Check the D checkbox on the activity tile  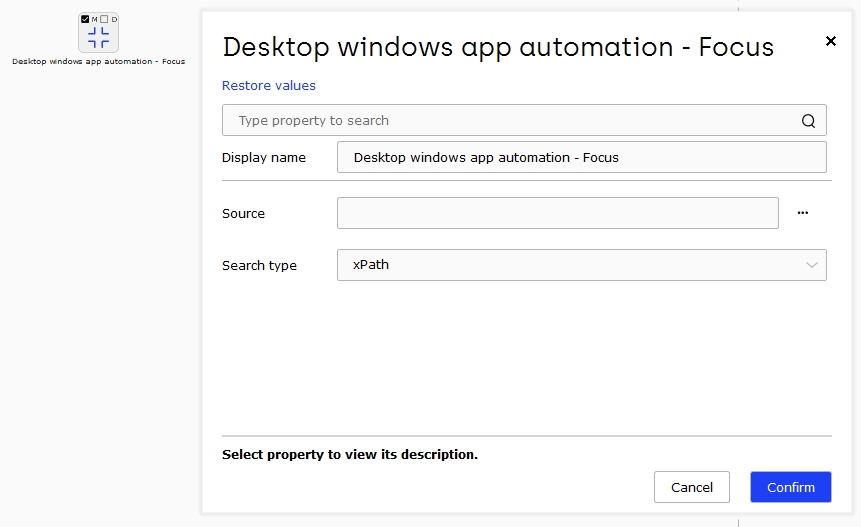coord(104,19)
